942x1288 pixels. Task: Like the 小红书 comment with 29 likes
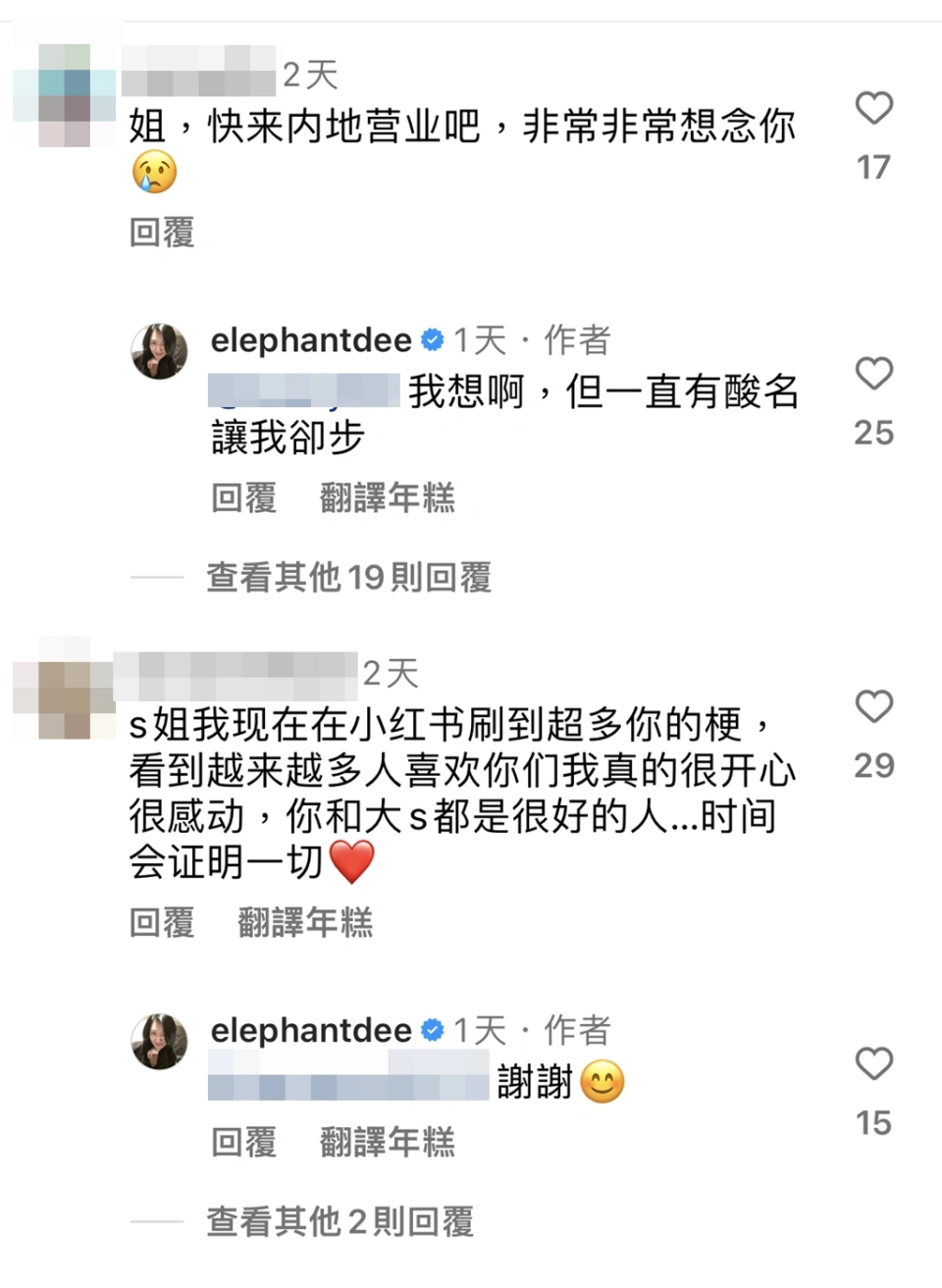(873, 705)
